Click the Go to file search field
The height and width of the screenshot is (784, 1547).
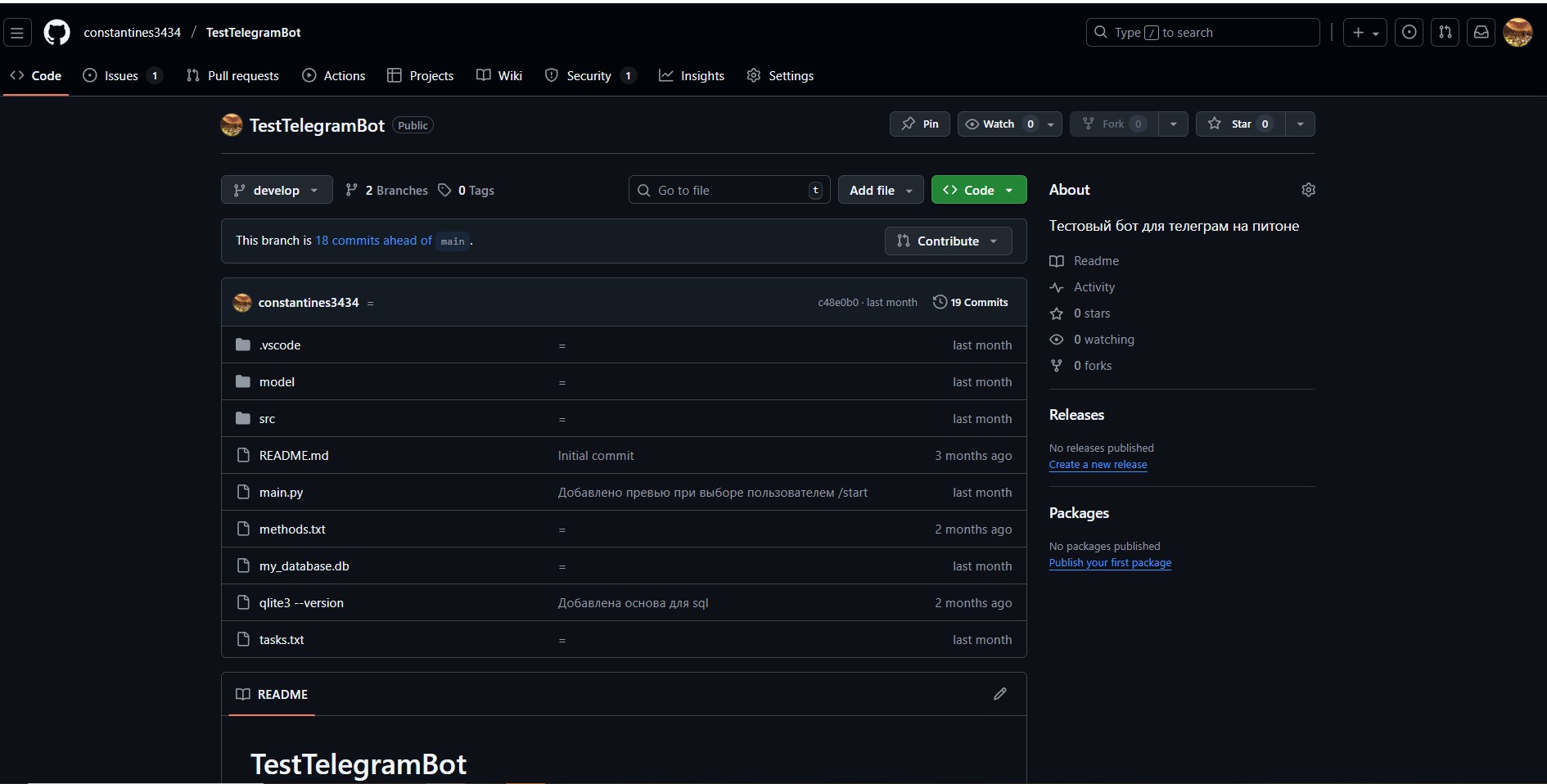(729, 190)
